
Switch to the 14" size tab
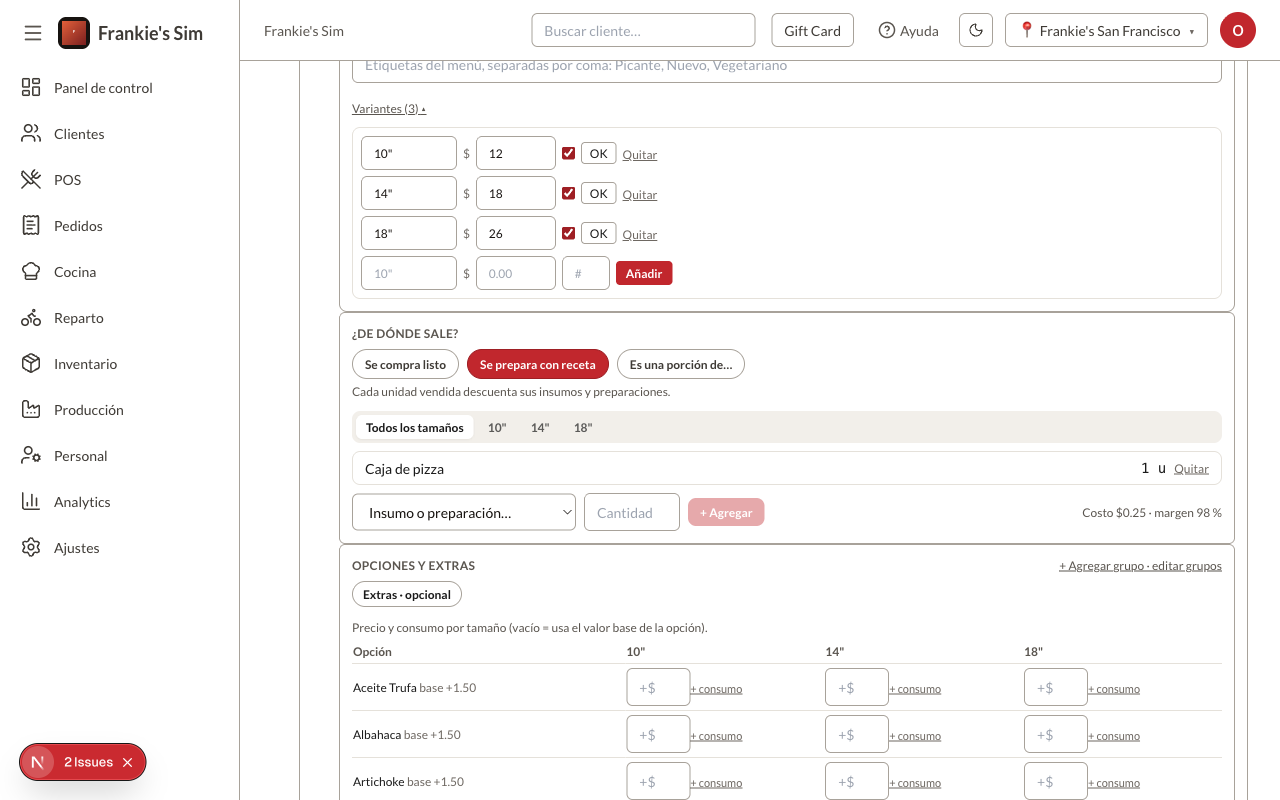point(540,427)
